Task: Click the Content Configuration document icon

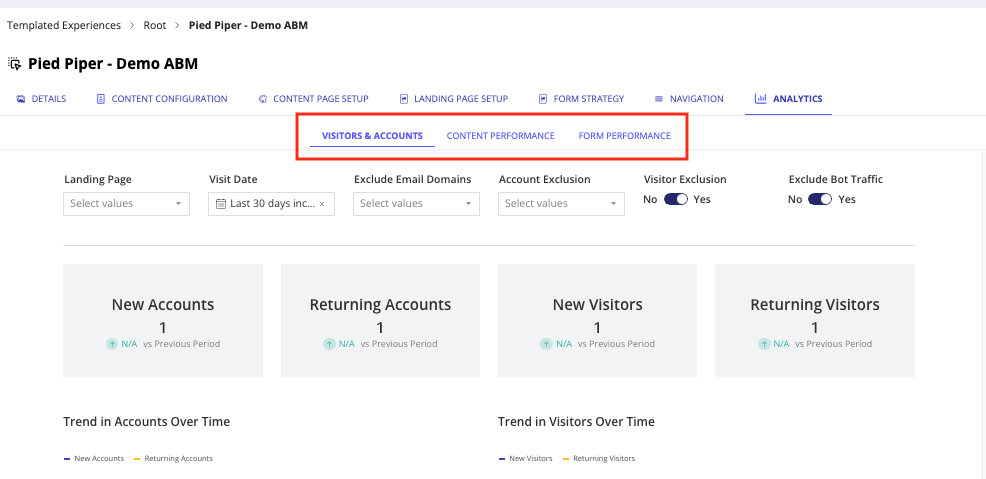Action: (101, 99)
